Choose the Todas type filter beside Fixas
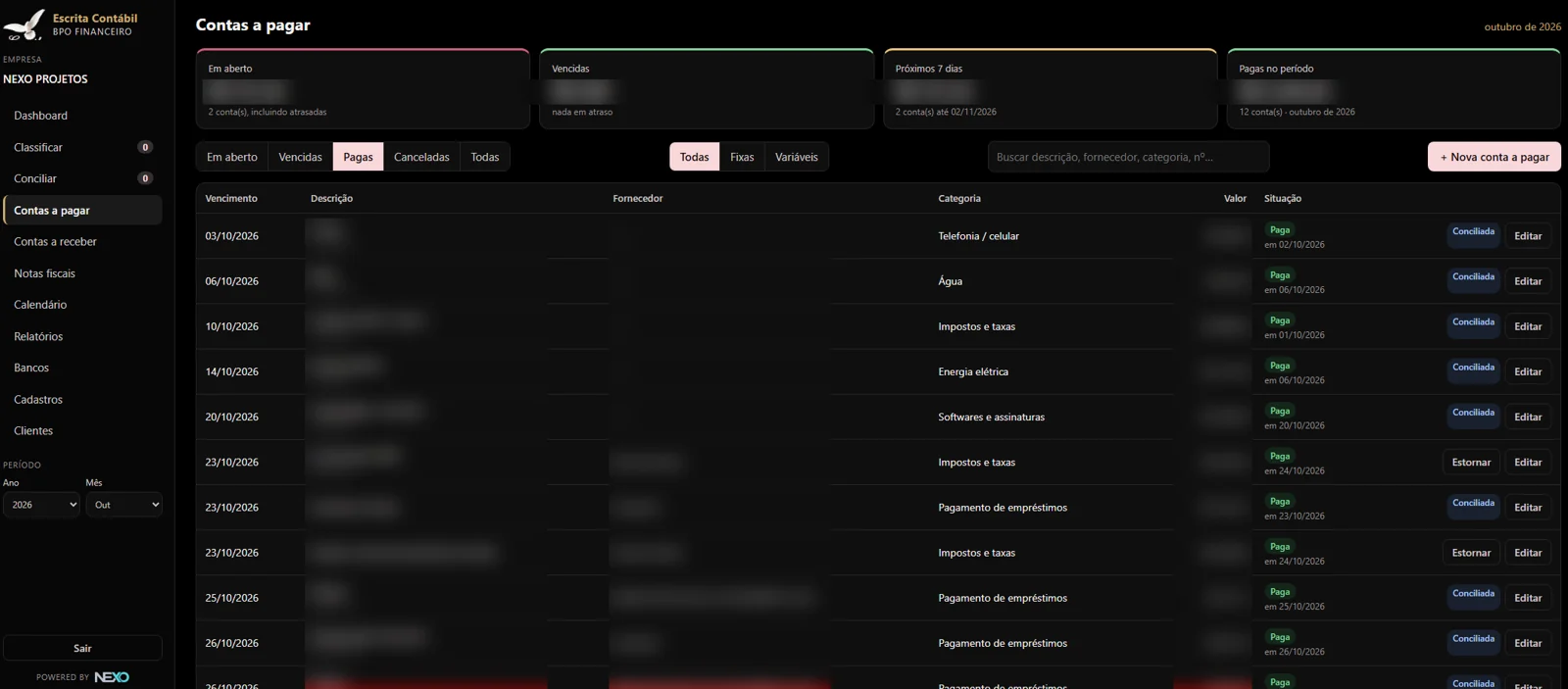 [694, 157]
